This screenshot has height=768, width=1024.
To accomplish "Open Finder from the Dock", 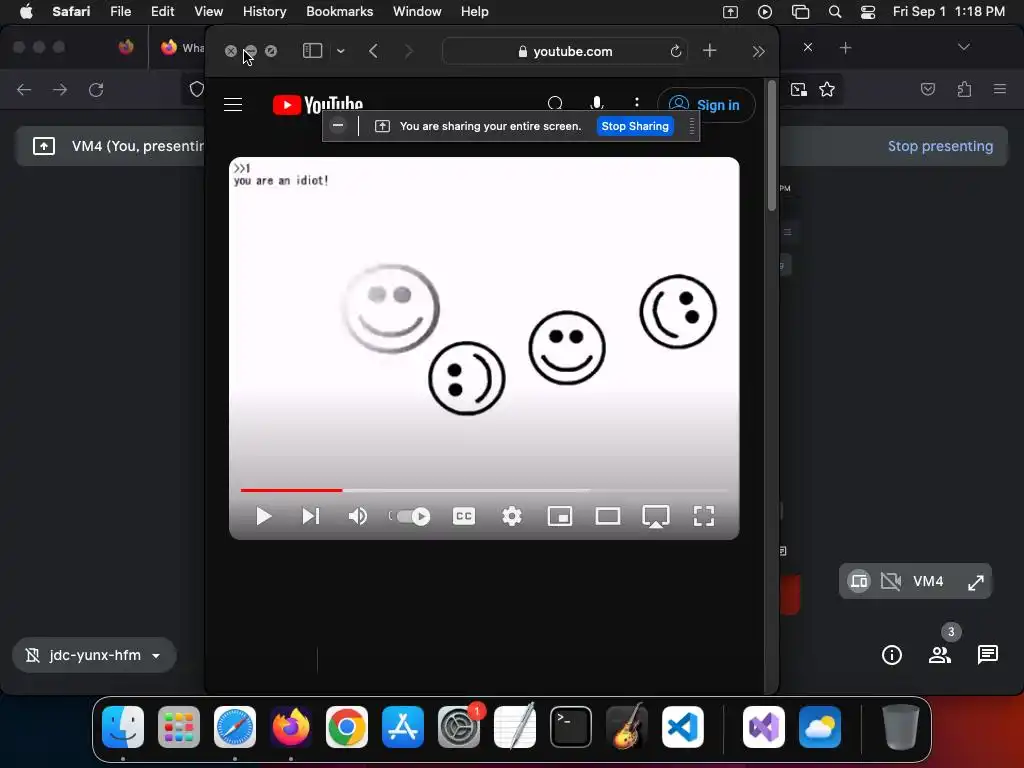I will 123,727.
